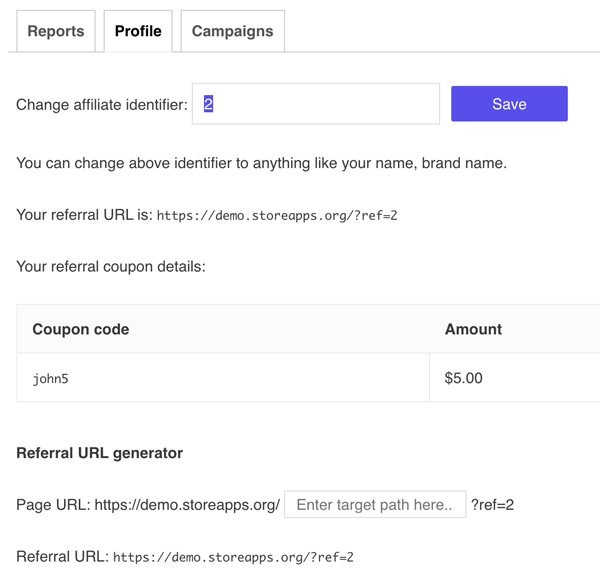Click the 'Your referral URL is' label
This screenshot has width=600, height=576.
point(84,215)
